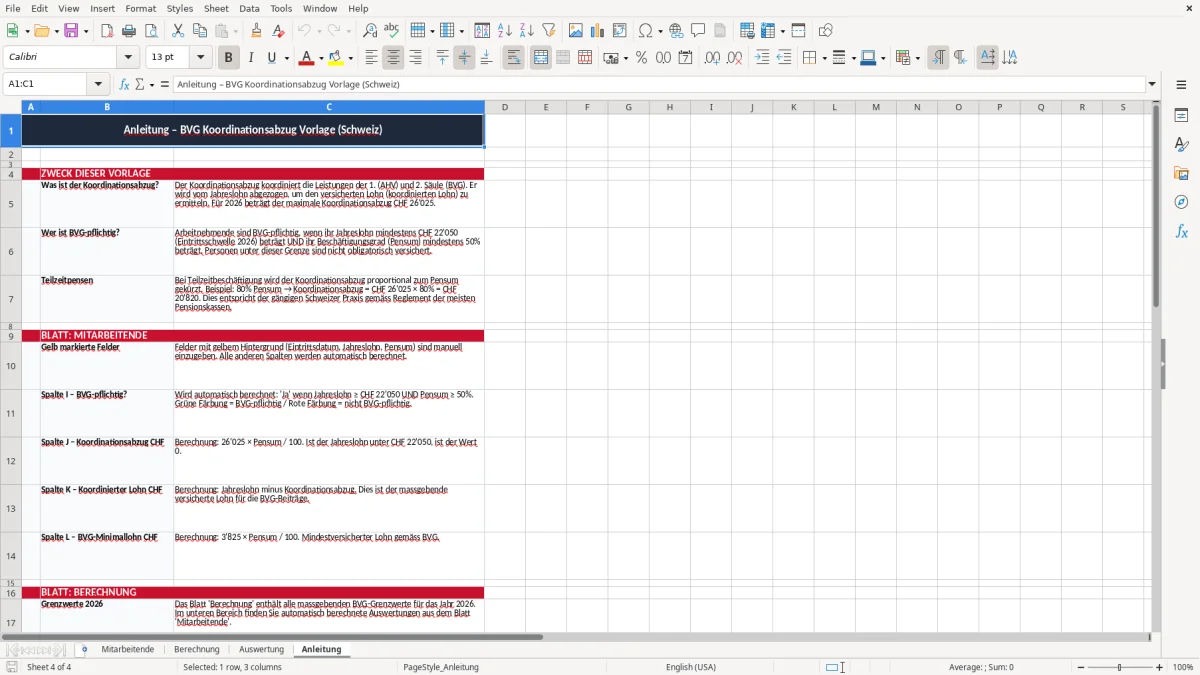Click the Insert Hyperlink icon

(x=676, y=31)
